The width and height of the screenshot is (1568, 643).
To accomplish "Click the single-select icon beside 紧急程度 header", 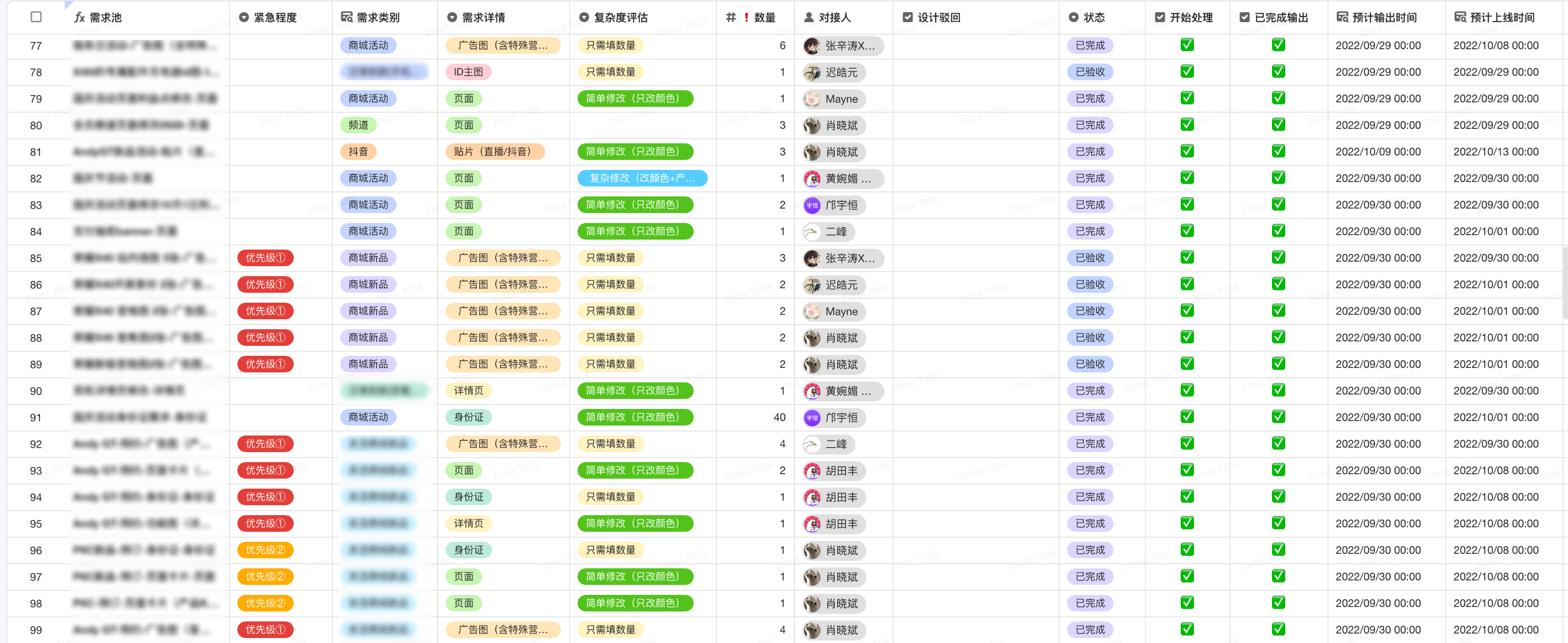I will pyautogui.click(x=244, y=17).
